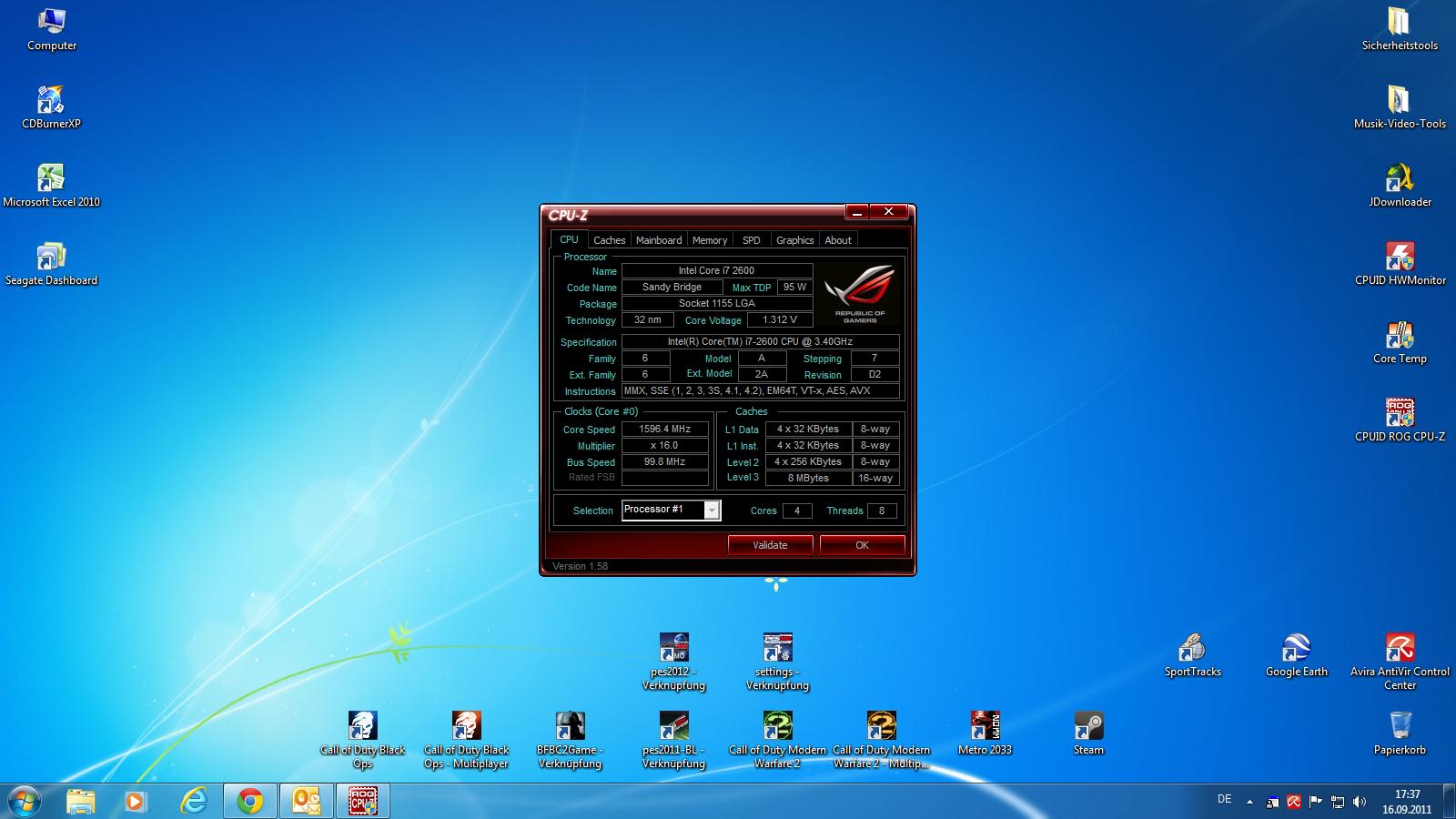Open the DE language bar indicator
Screen dimensions: 1456x819
(x=1225, y=799)
